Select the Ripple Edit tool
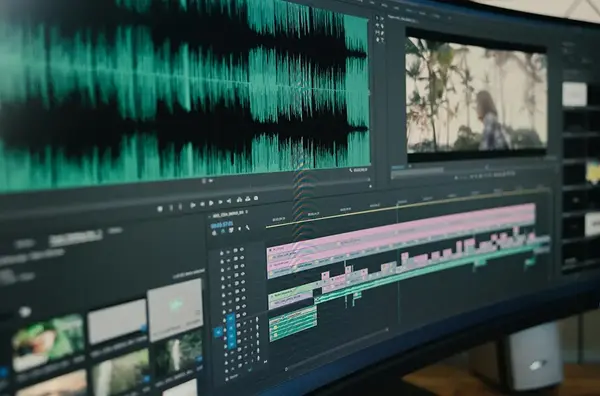Image resolution: width=600 pixels, height=396 pixels. [x=377, y=26]
